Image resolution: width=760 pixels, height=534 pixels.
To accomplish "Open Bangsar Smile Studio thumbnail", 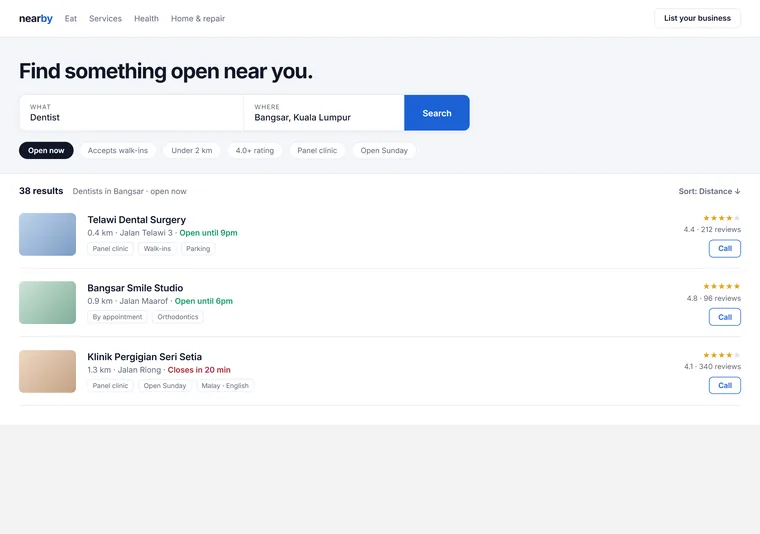I will [48, 302].
